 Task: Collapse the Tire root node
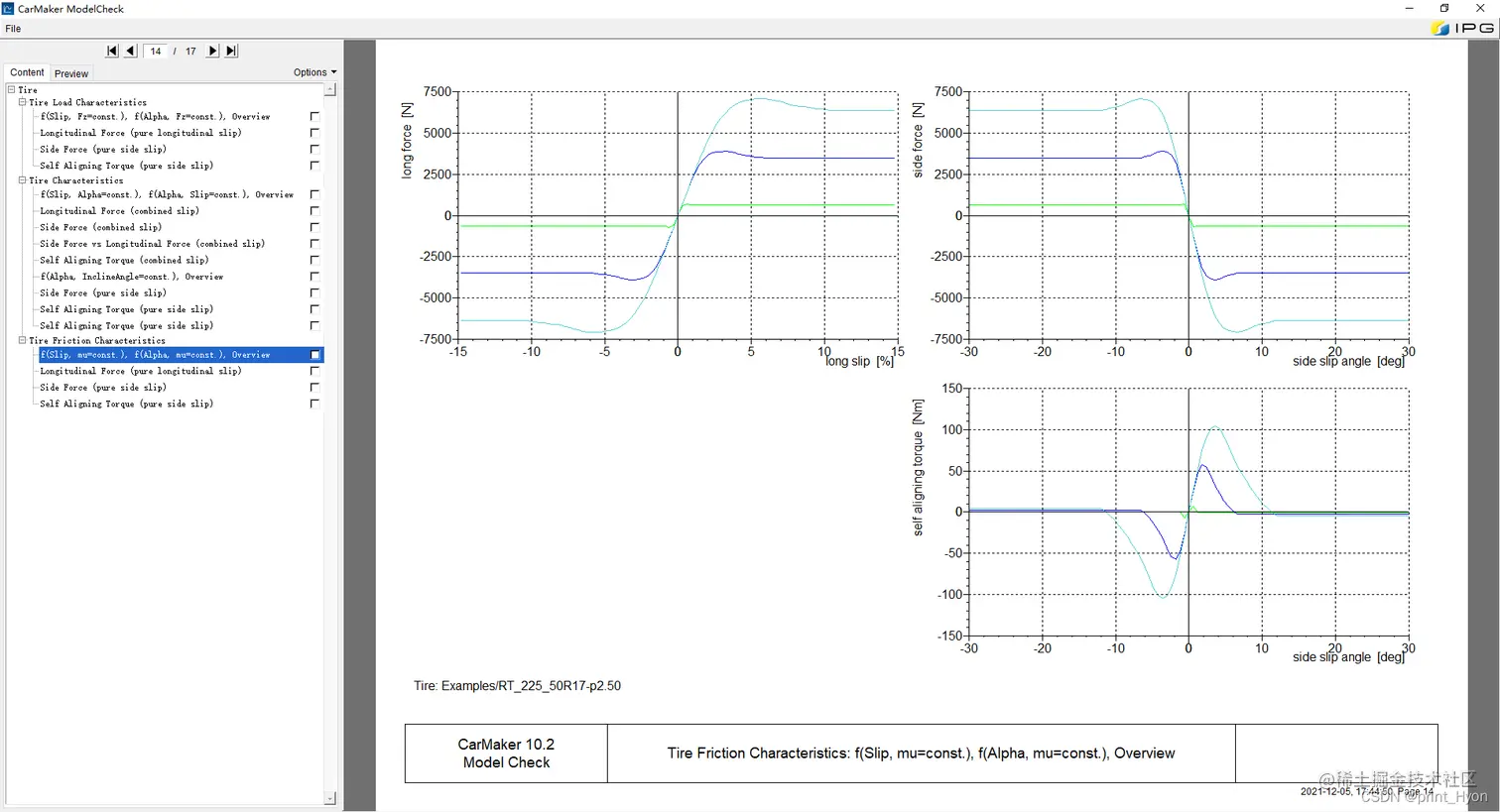tap(12, 89)
